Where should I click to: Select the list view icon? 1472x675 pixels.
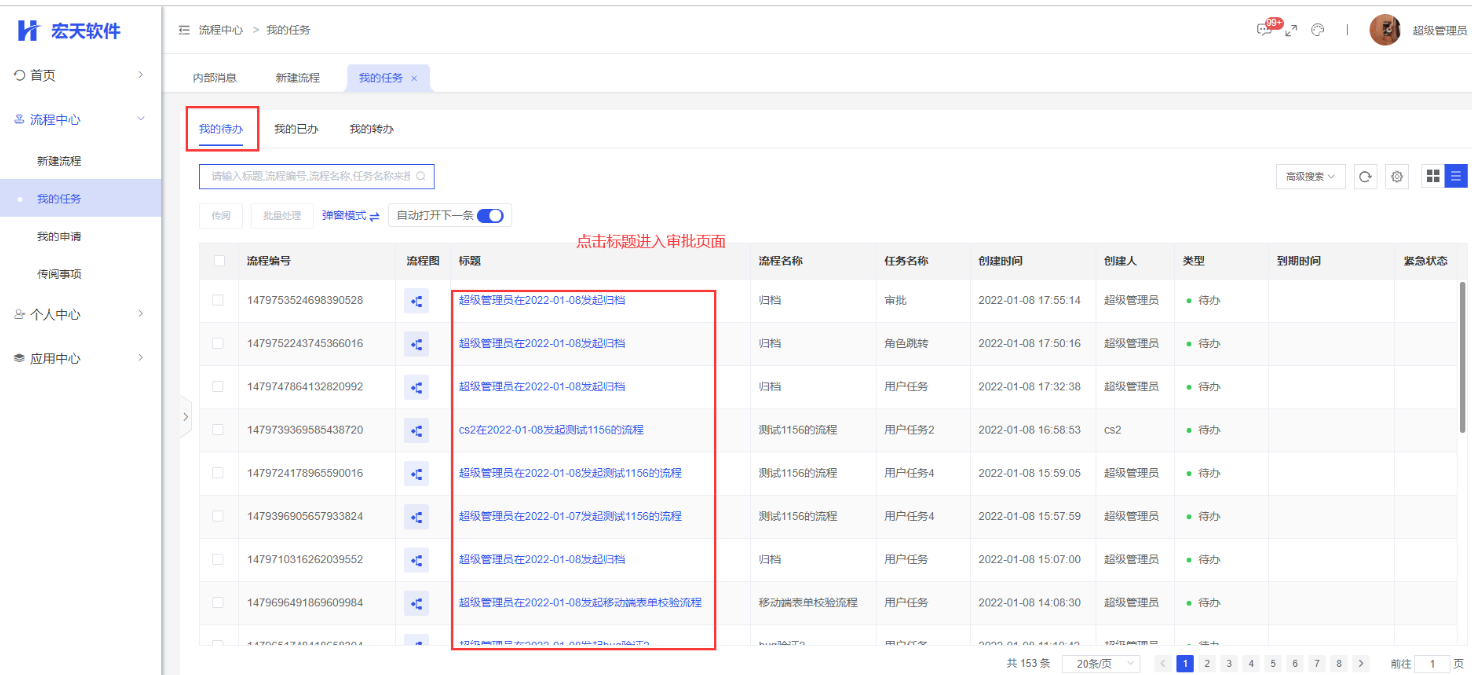[x=1456, y=176]
